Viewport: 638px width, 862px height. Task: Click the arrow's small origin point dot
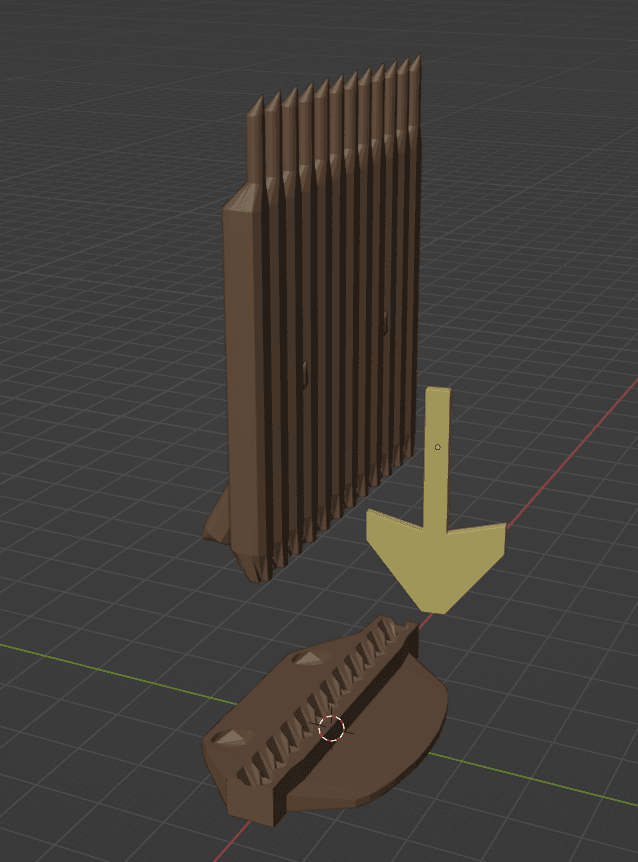coord(437,447)
